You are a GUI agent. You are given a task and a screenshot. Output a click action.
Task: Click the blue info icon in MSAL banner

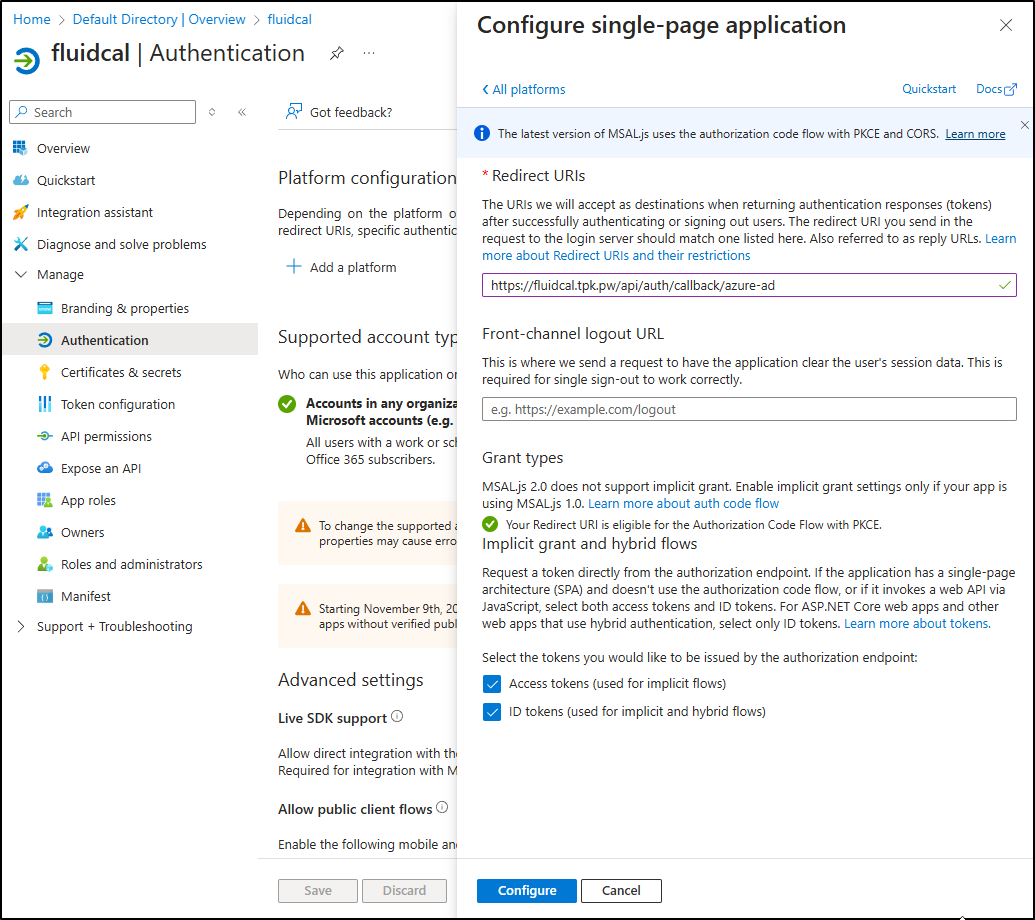482,133
